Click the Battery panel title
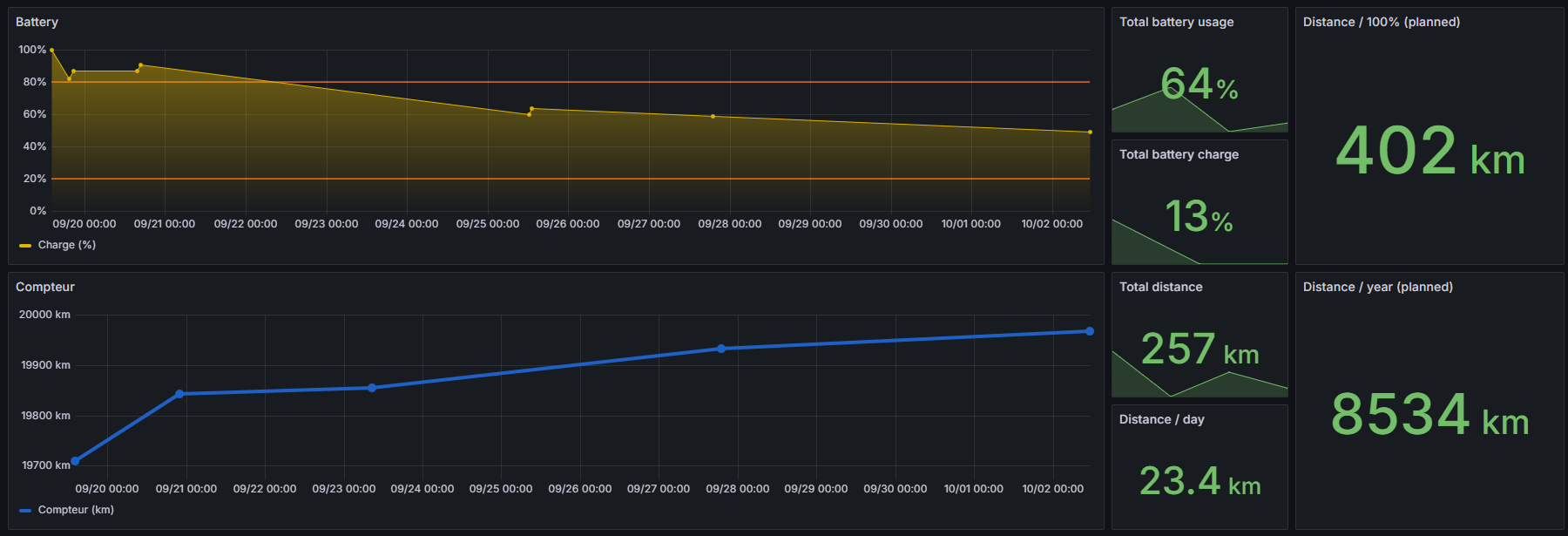Viewport: 1568px width, 536px height. (x=37, y=22)
